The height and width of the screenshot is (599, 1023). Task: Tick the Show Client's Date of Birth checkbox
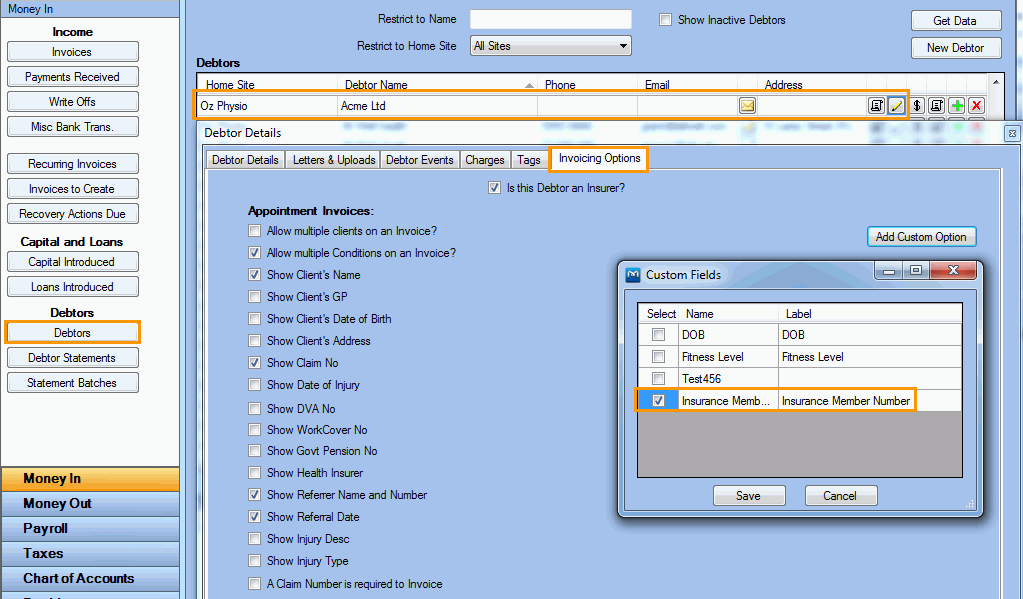(x=255, y=319)
